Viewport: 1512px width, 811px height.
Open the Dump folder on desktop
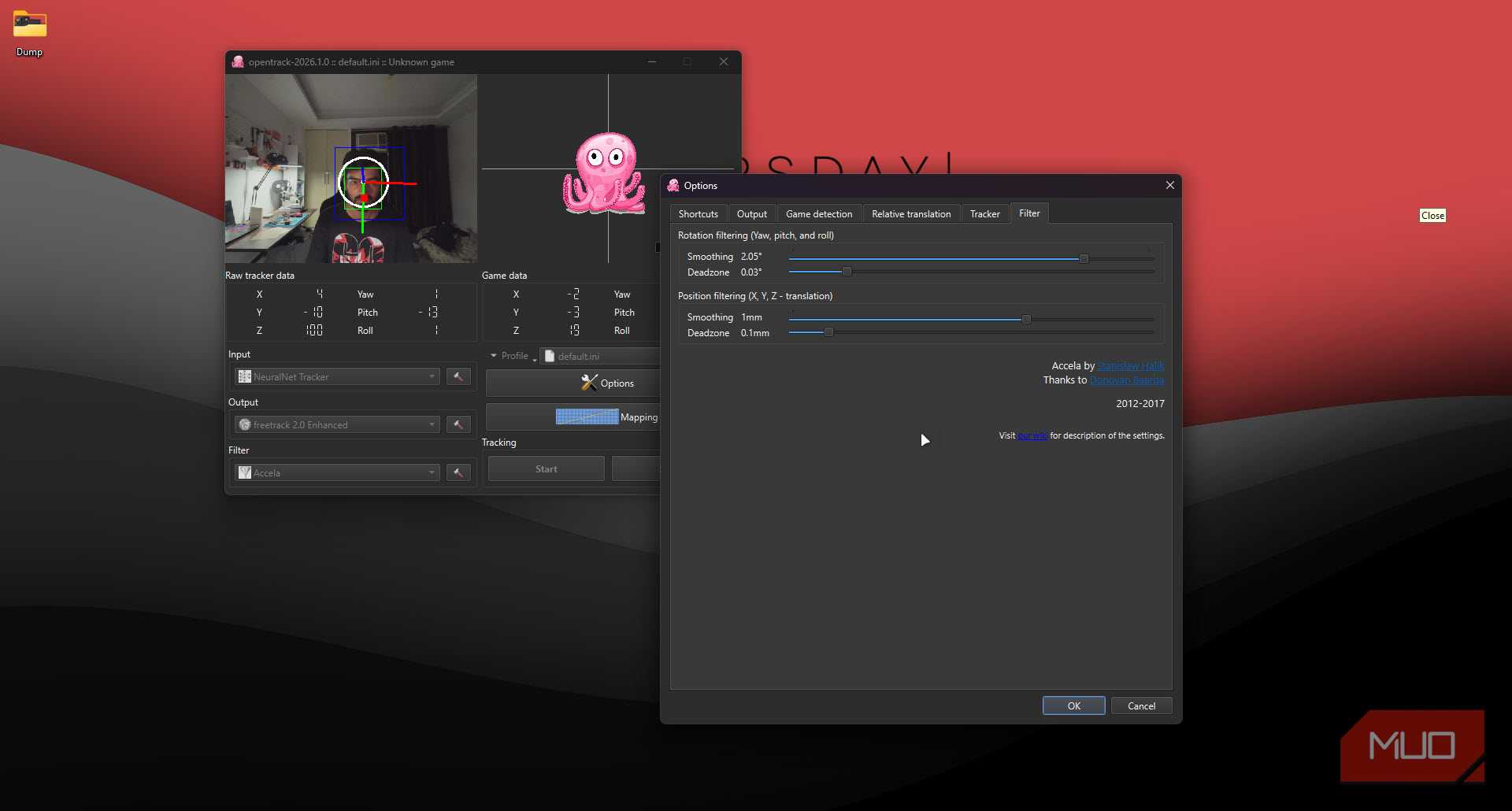tap(30, 34)
